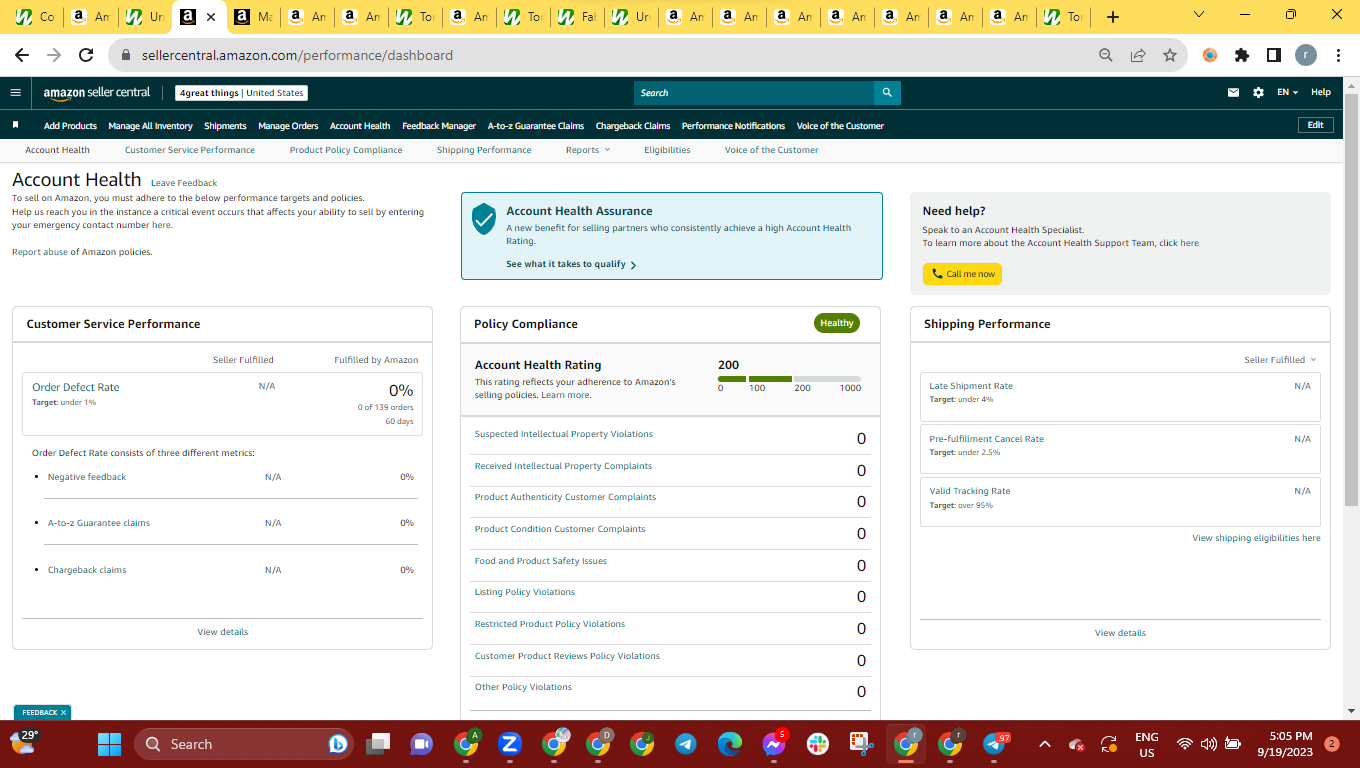The image size is (1360, 768).
Task: Open Chrome profile avatar
Action: 1306,55
